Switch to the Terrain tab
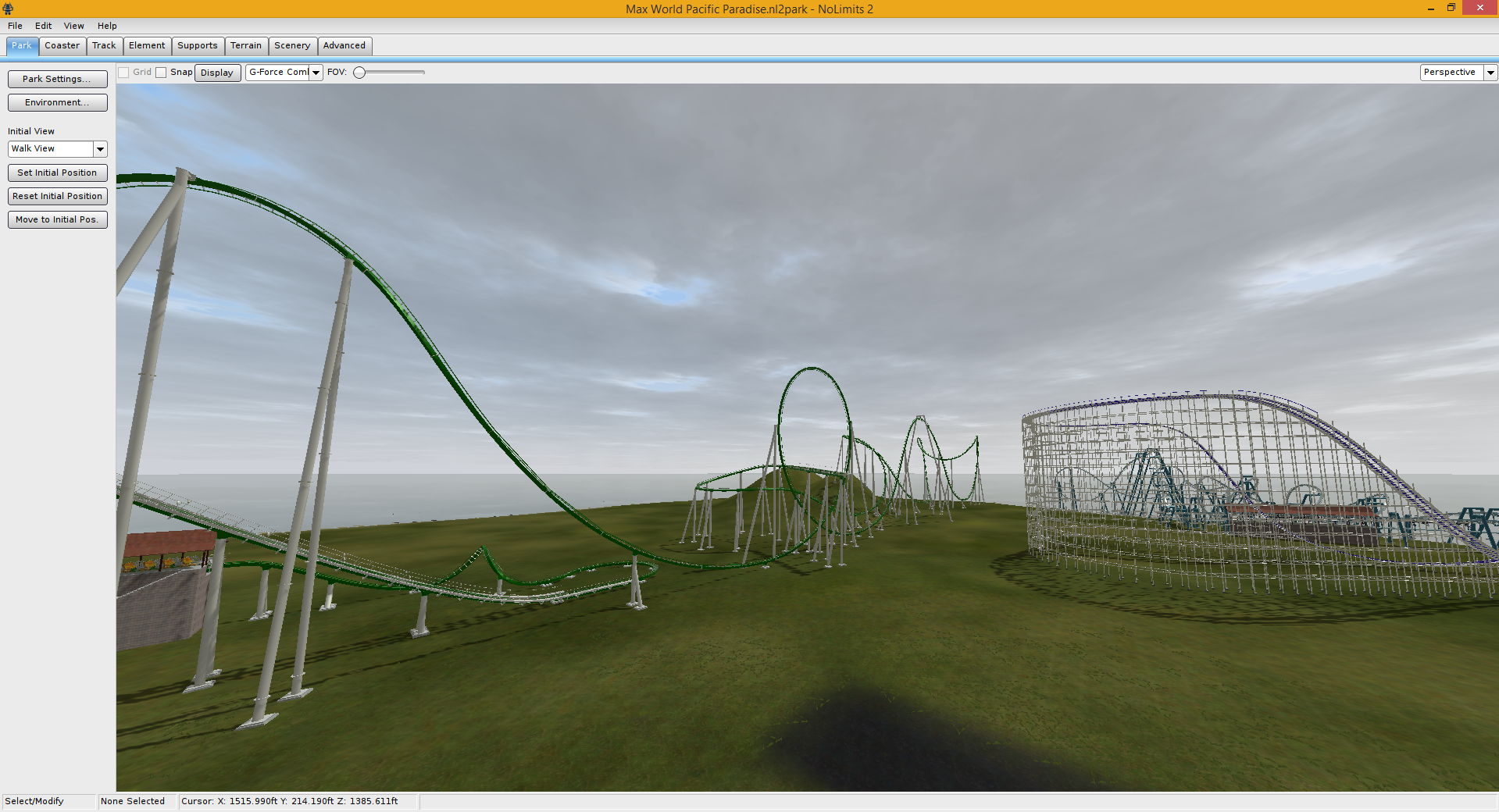 tap(245, 45)
